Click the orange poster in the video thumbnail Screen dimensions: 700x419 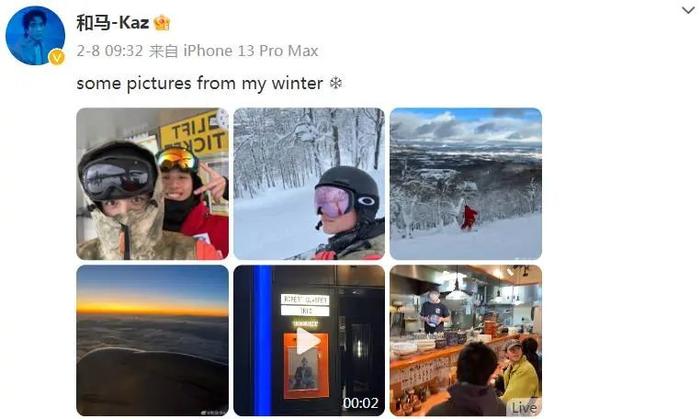(x=306, y=365)
